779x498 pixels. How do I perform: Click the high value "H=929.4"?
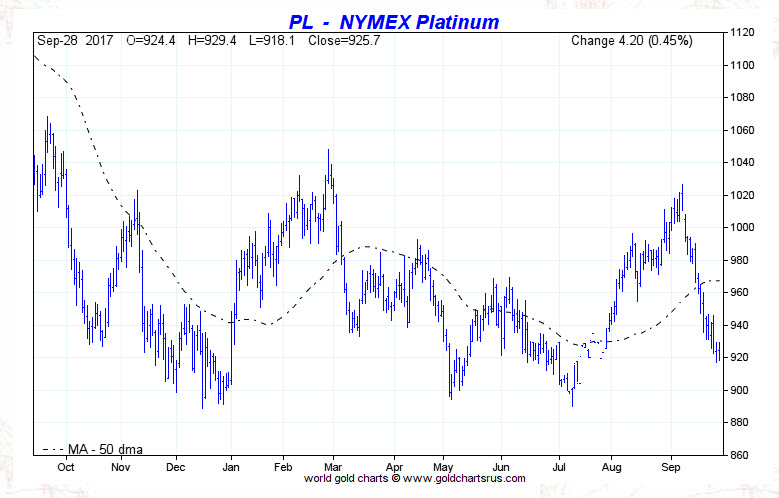[x=212, y=41]
